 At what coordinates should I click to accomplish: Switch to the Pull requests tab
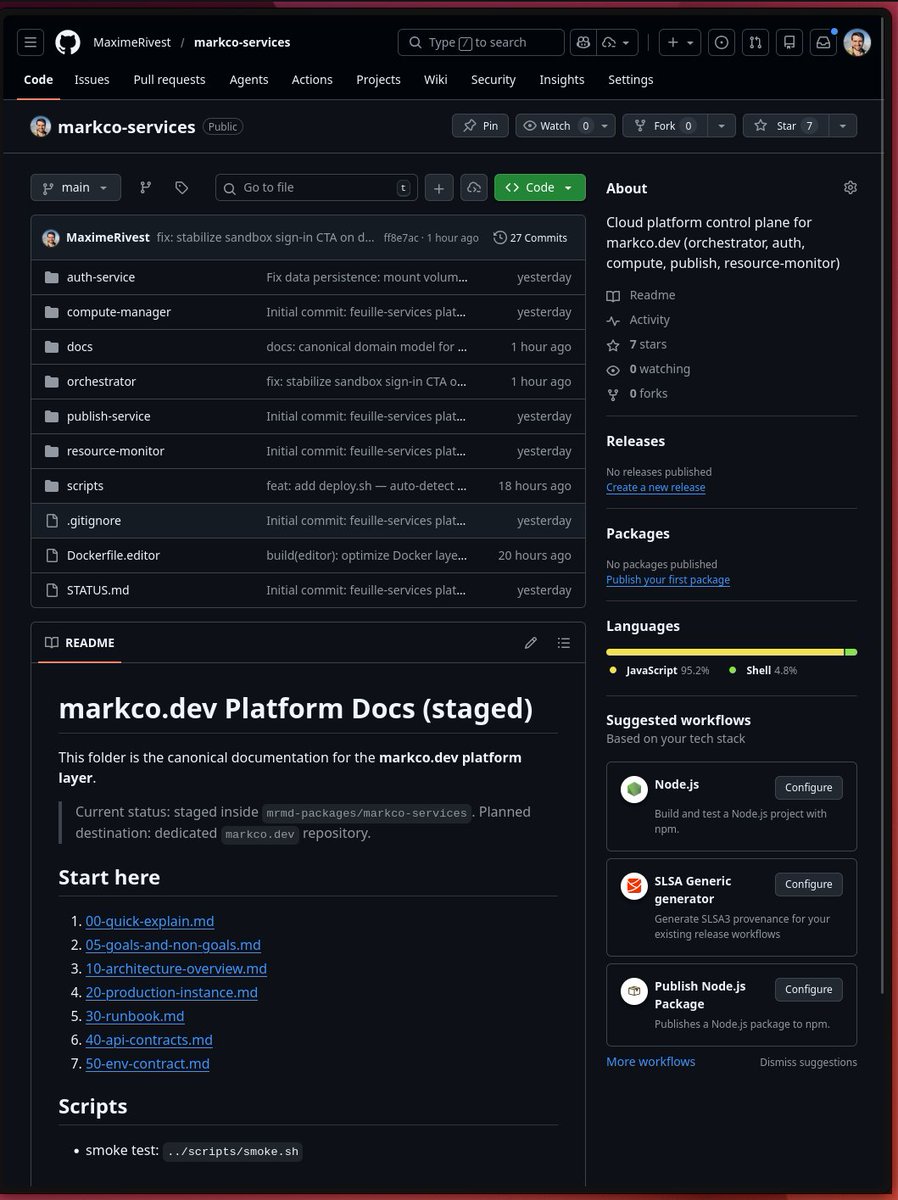pyautogui.click(x=169, y=80)
